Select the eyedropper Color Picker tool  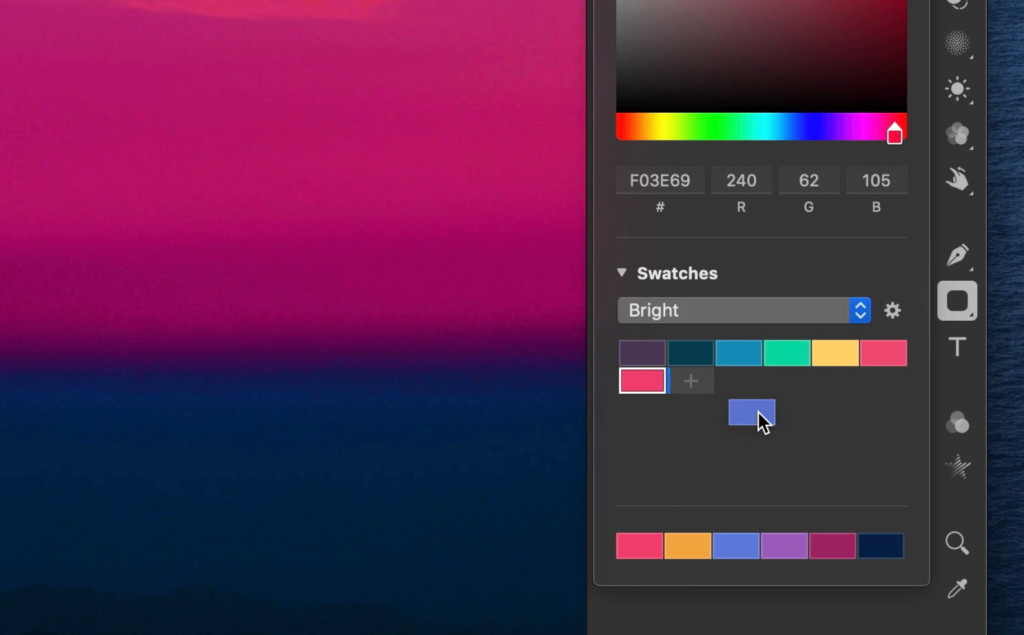pyautogui.click(x=956, y=590)
